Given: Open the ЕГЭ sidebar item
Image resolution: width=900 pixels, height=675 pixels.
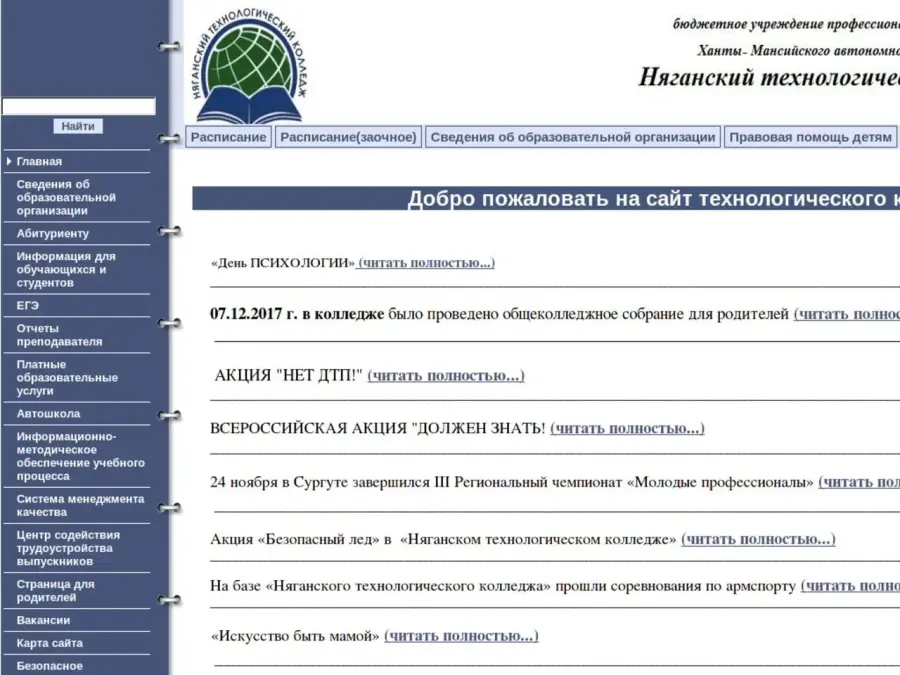Looking at the screenshot, I should pyautogui.click(x=28, y=305).
